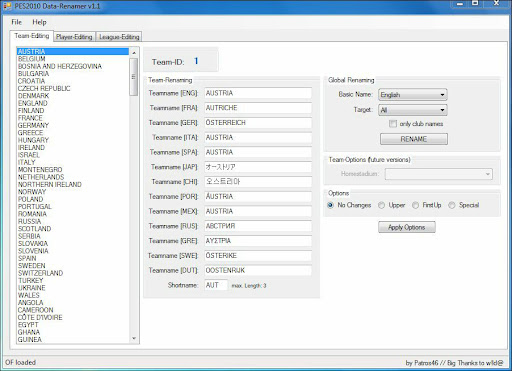The width and height of the screenshot is (512, 371).
Task: Switch to the League-Editing tab
Action: click(x=119, y=37)
